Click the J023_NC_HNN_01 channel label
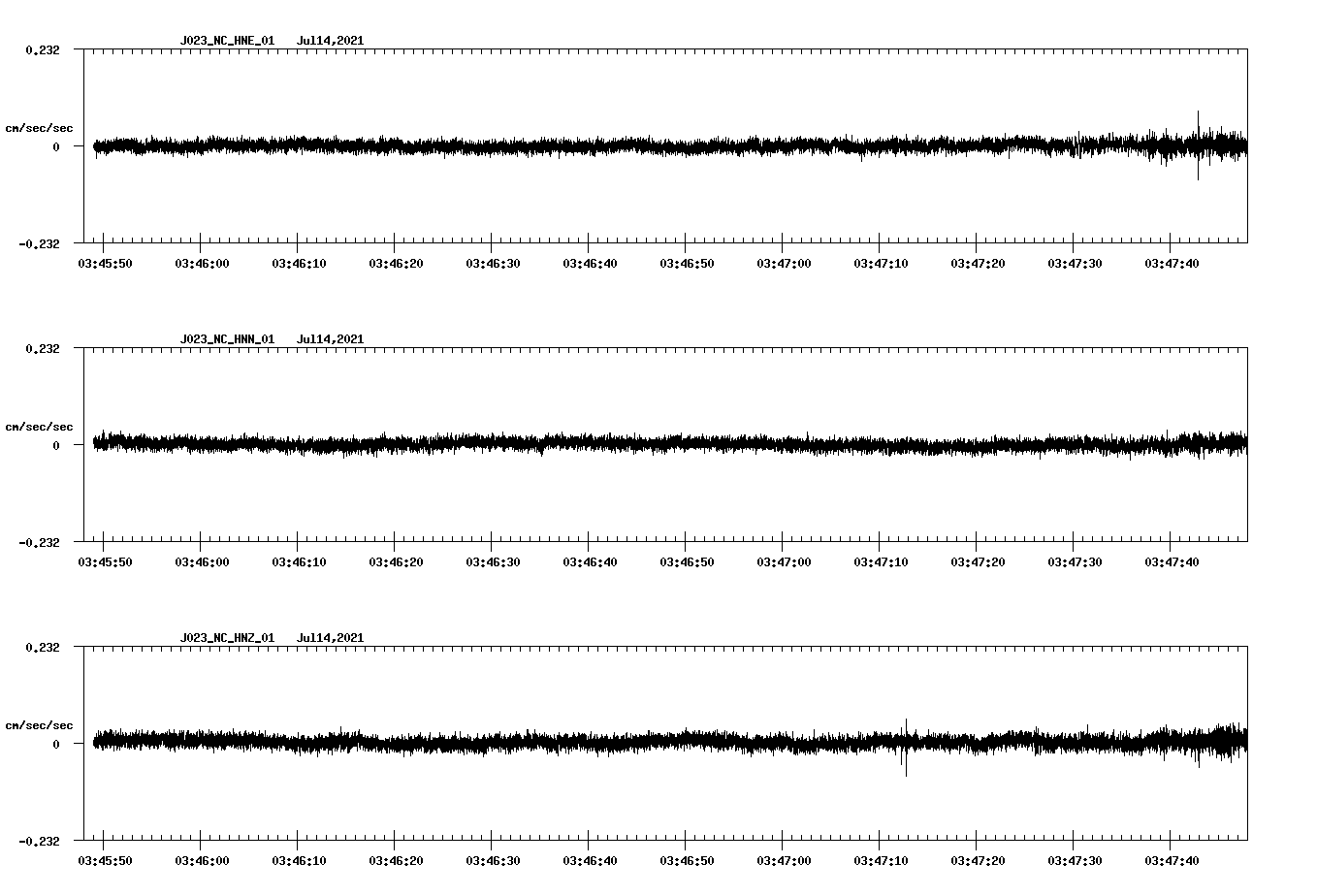1317x896 pixels. [227, 338]
